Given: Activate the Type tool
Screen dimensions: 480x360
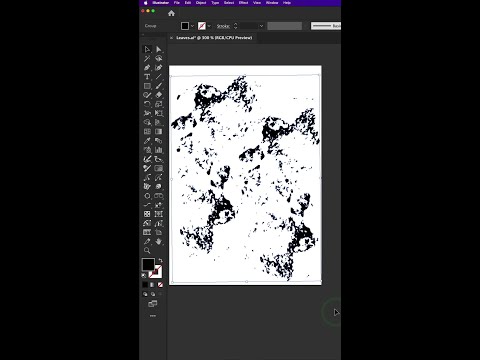Looking at the screenshot, I should 147,77.
